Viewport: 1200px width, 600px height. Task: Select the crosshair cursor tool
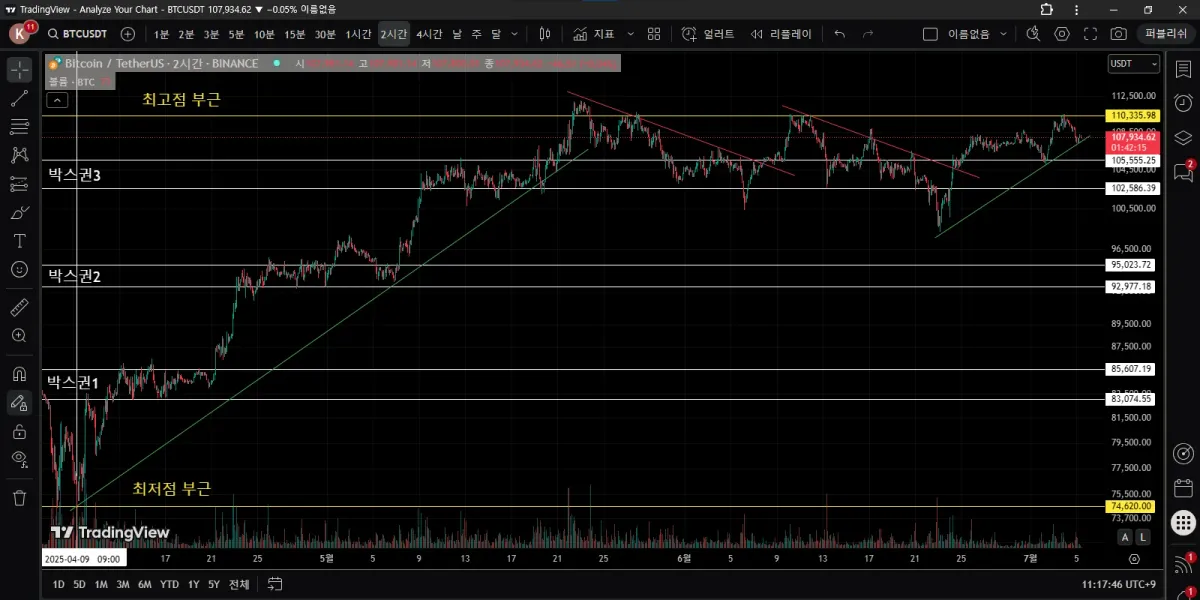[x=19, y=70]
